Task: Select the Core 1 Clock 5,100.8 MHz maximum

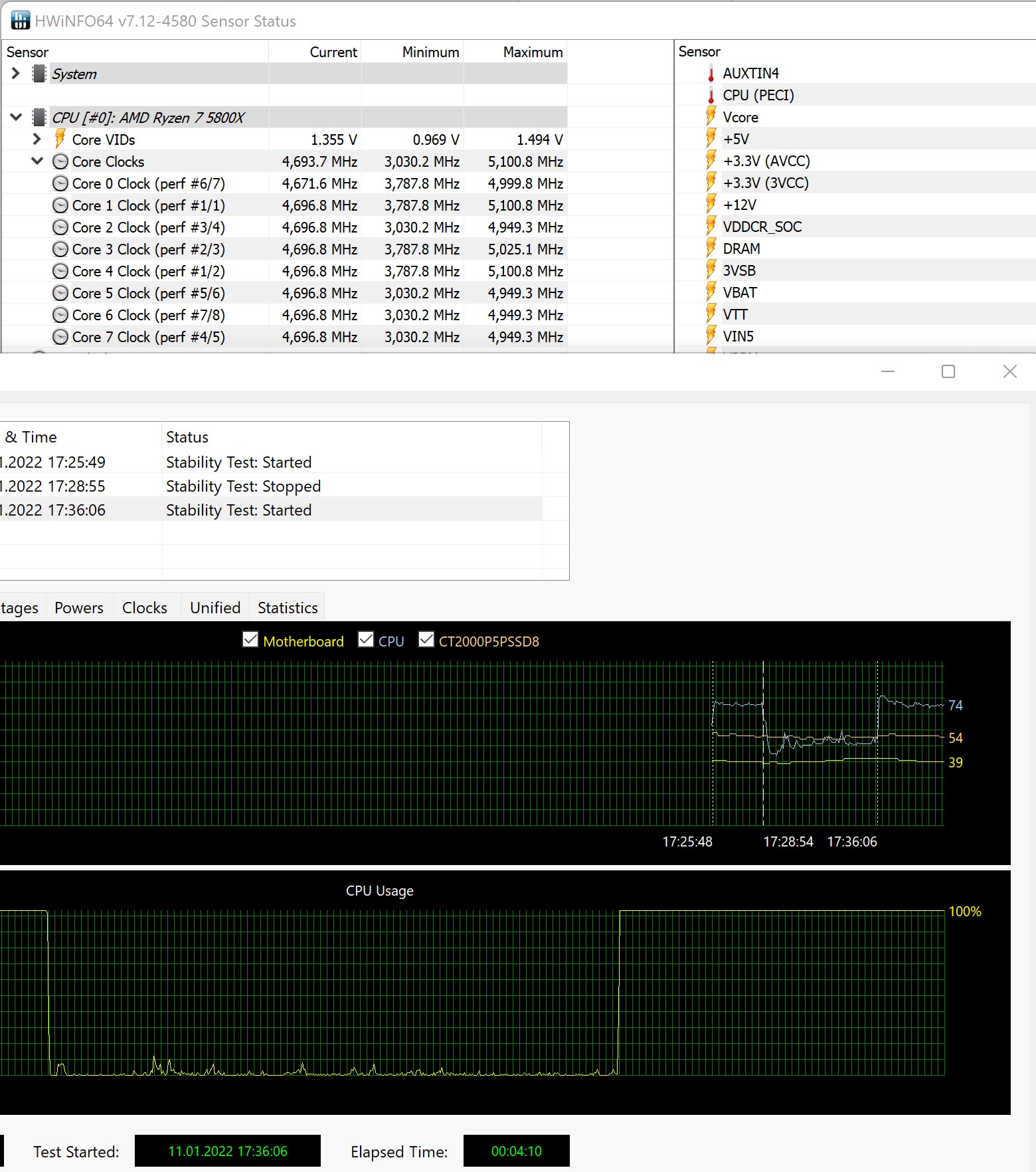Action: click(525, 205)
